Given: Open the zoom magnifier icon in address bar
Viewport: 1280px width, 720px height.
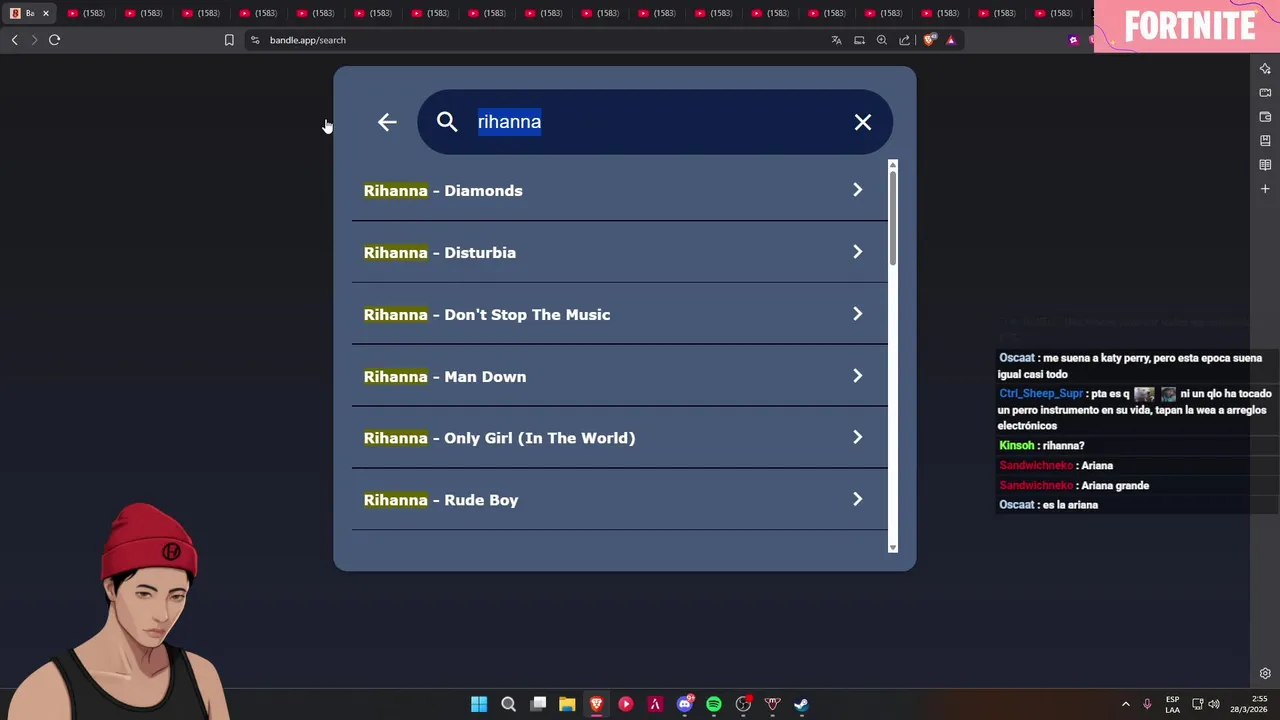Looking at the screenshot, I should point(882,40).
